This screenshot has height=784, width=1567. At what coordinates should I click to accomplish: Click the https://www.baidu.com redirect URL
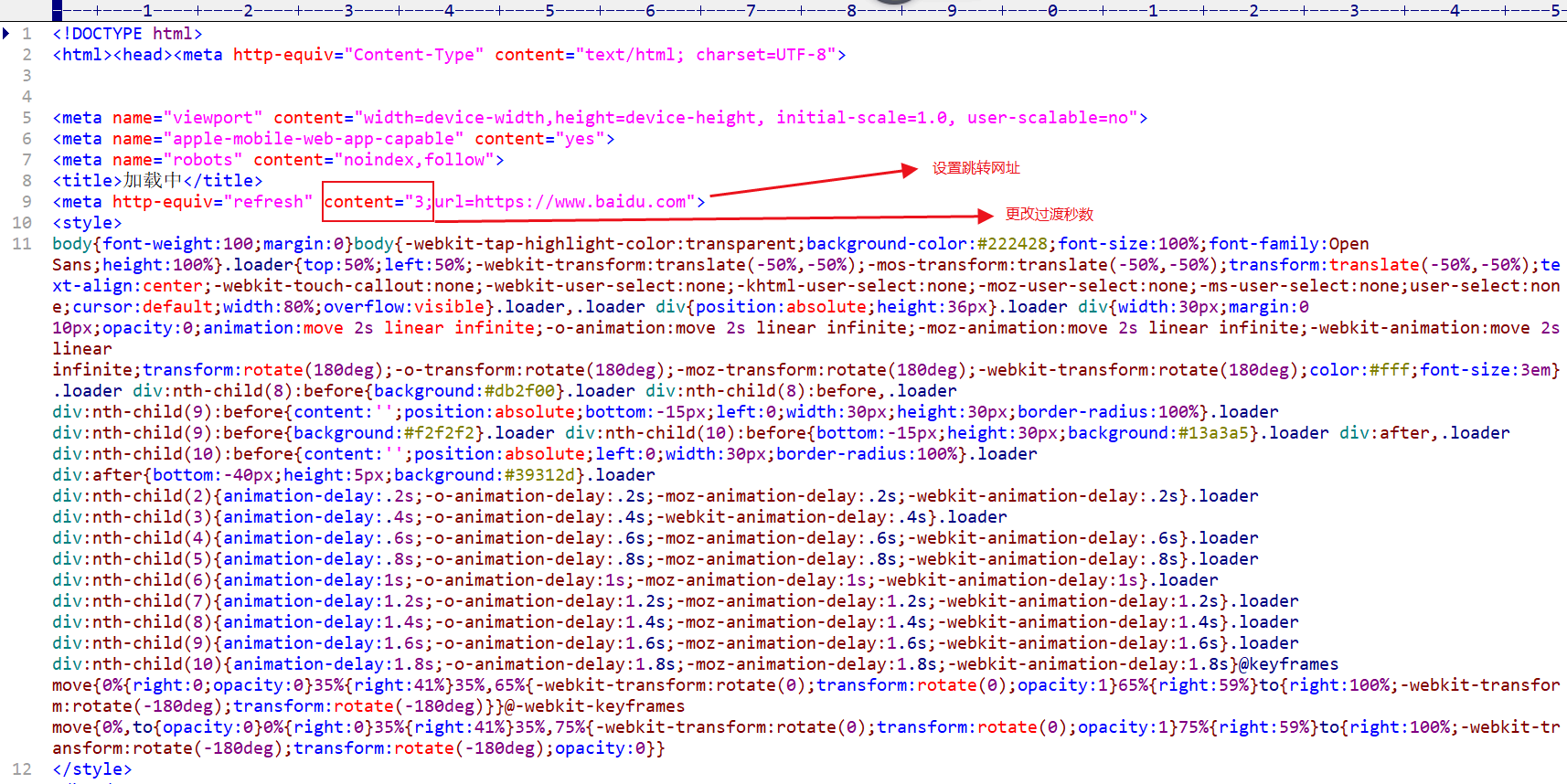tap(580, 202)
